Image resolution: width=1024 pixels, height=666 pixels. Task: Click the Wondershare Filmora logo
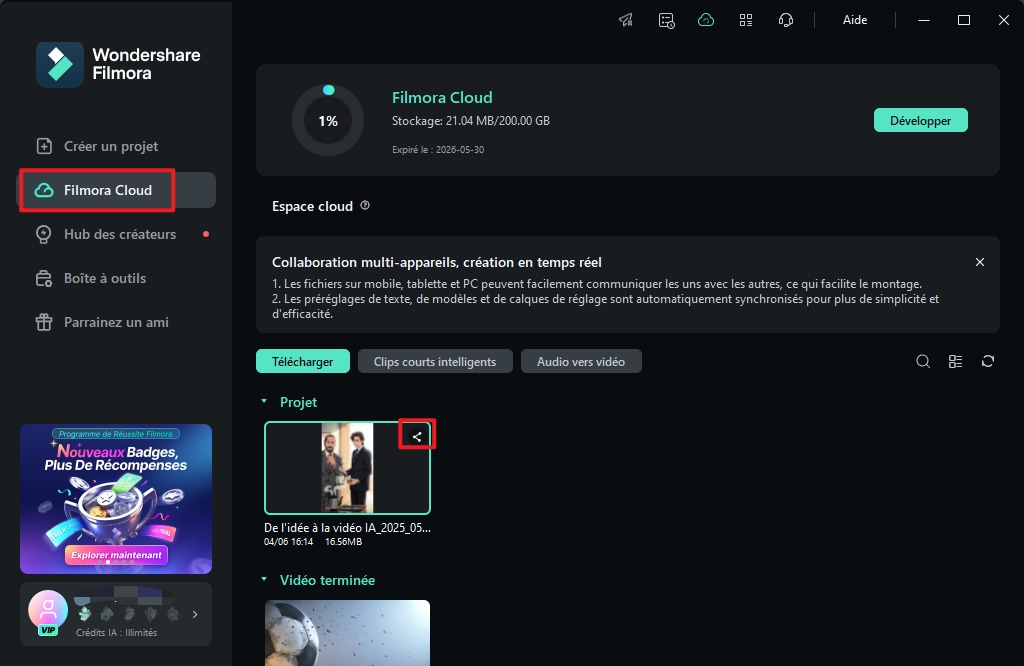118,64
